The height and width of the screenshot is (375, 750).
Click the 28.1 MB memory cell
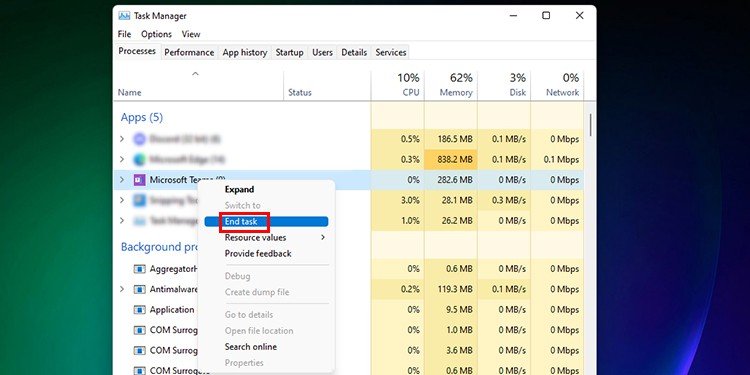pos(451,200)
